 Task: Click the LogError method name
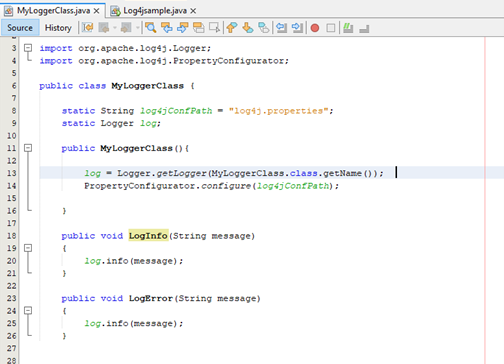[x=151, y=298]
